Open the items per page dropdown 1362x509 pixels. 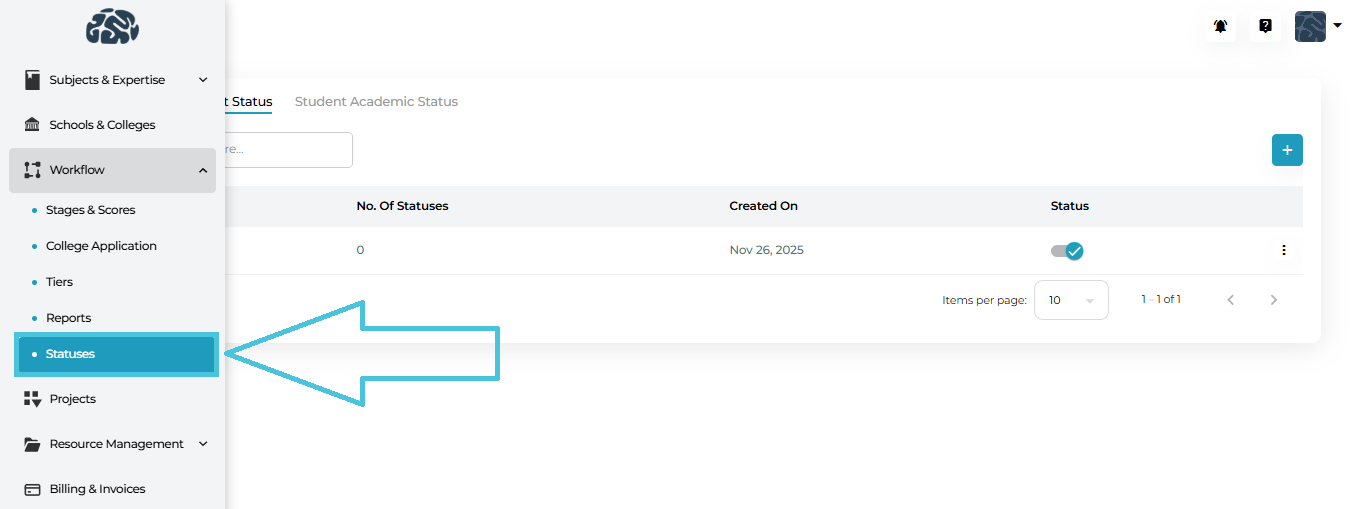pos(1070,300)
